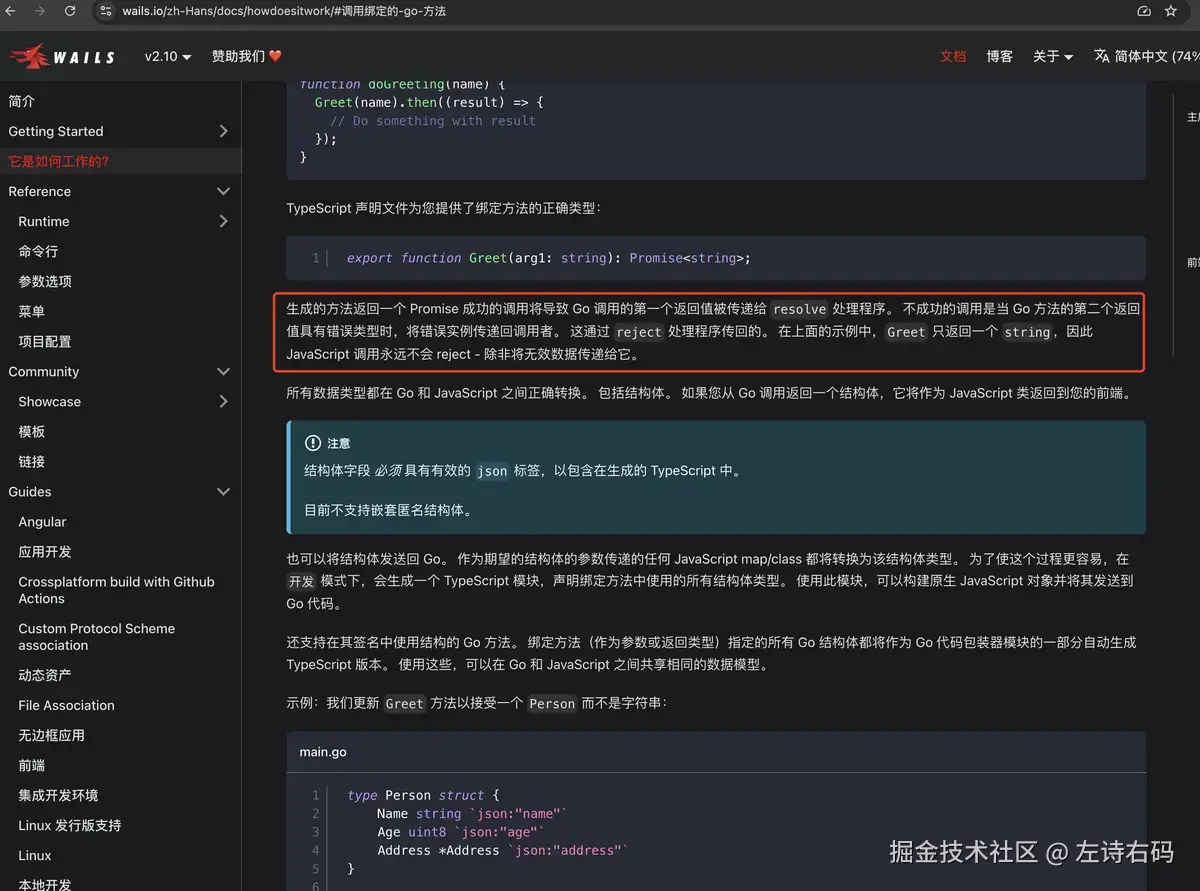
Task: Expand the Getting Started section chevron
Action: coord(223,131)
